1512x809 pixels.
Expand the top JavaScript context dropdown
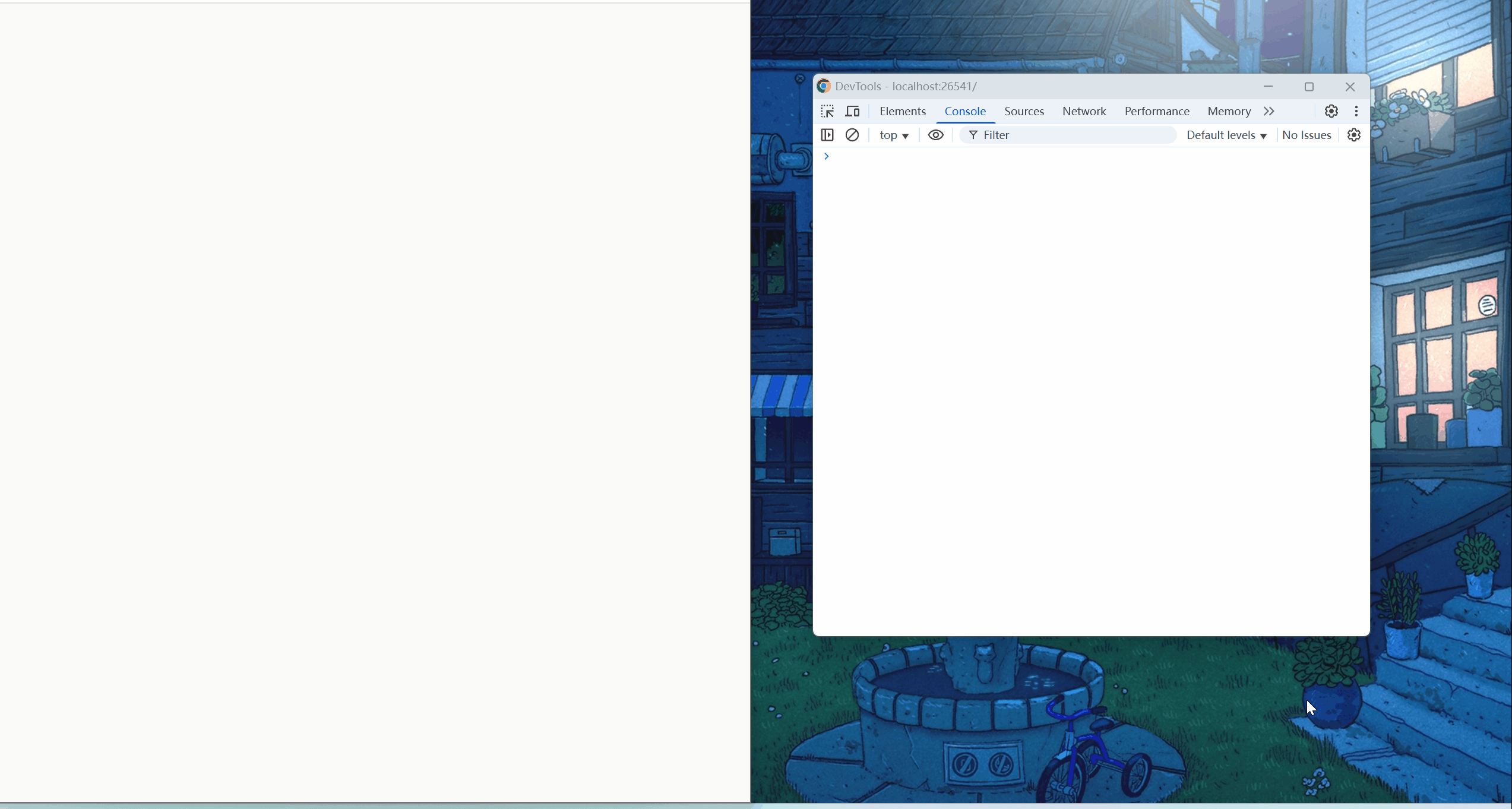[x=894, y=135]
